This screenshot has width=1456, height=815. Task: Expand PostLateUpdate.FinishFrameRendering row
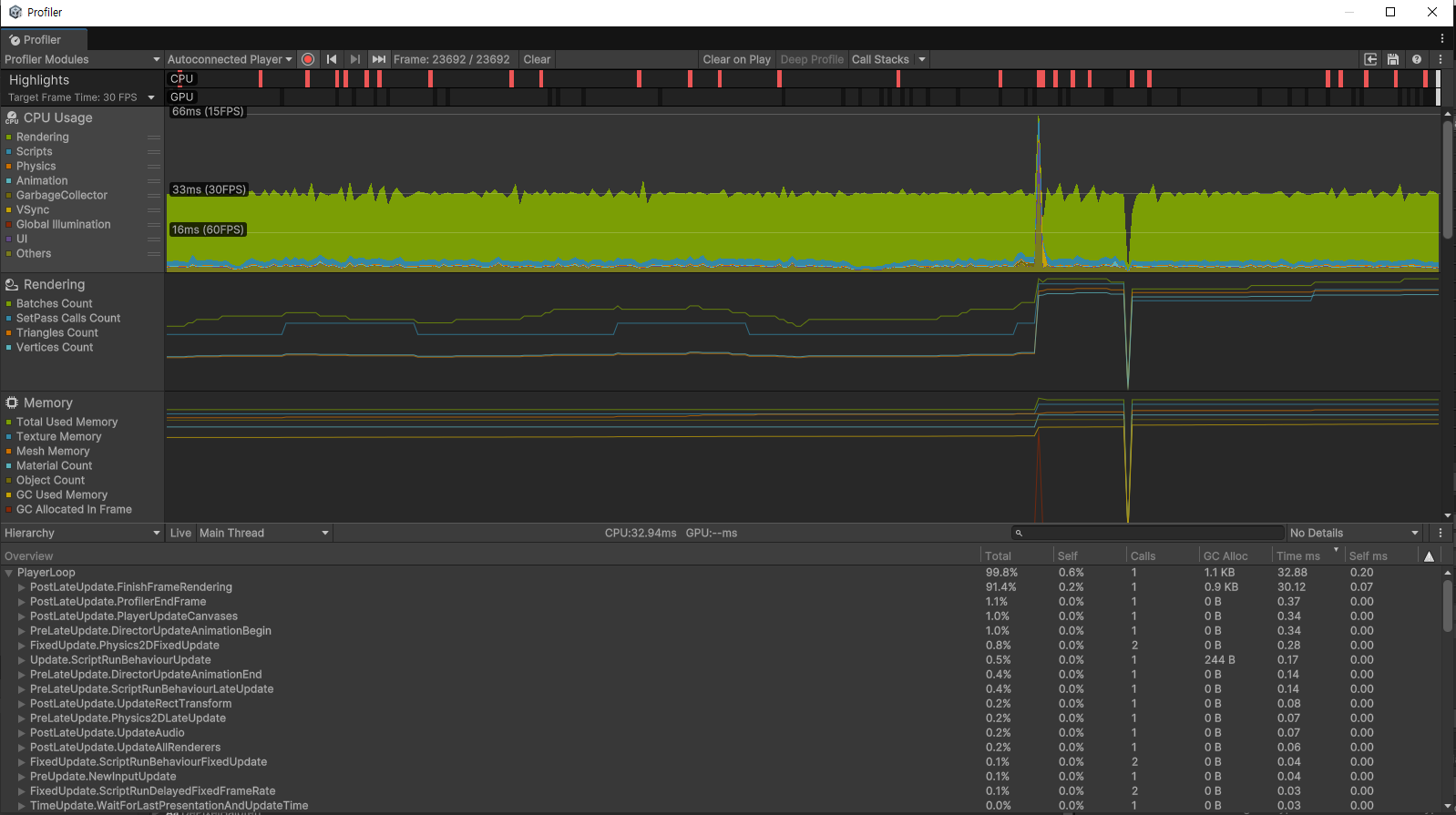tap(22, 587)
